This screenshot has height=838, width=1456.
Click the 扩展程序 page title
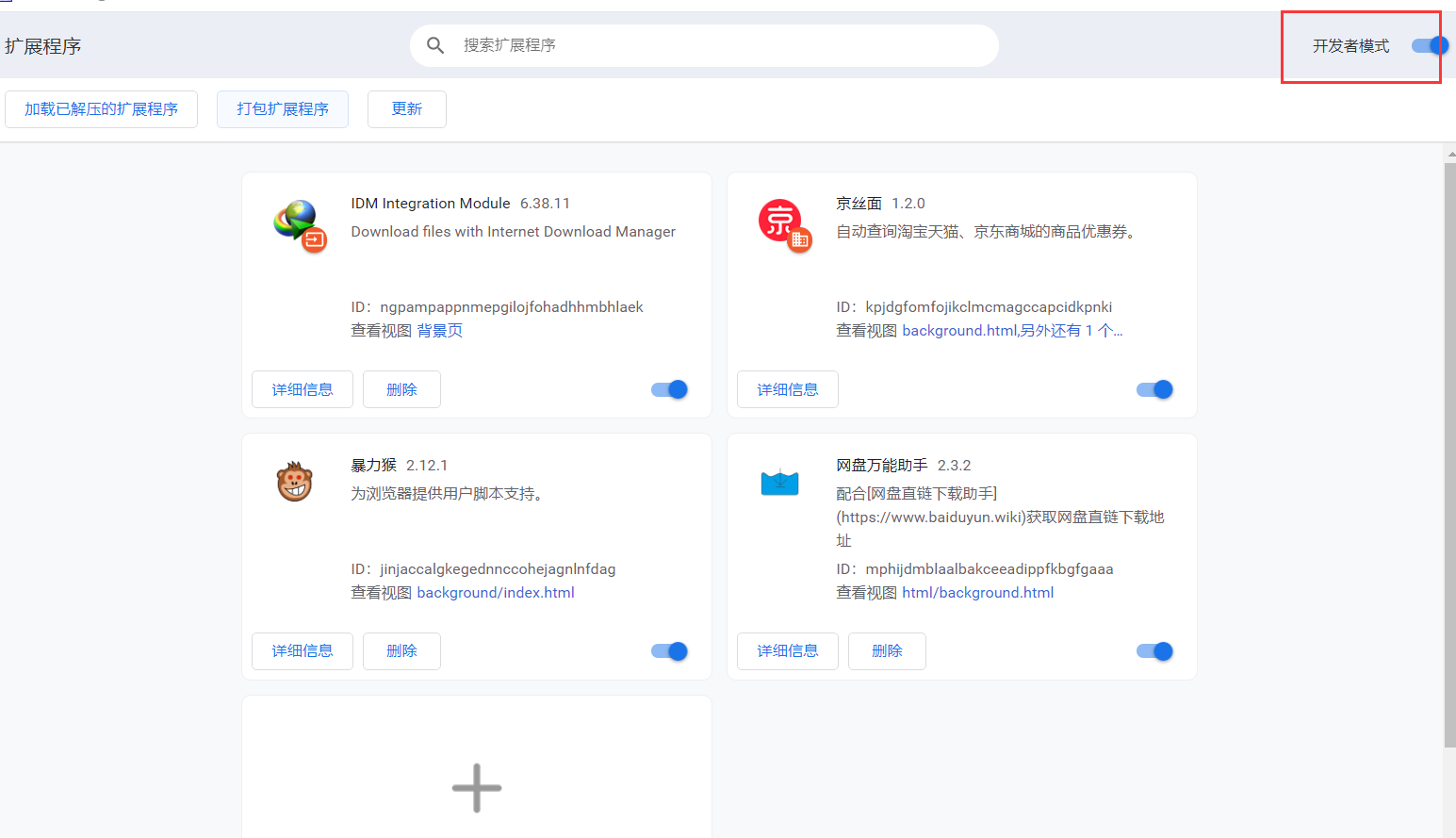(x=42, y=46)
